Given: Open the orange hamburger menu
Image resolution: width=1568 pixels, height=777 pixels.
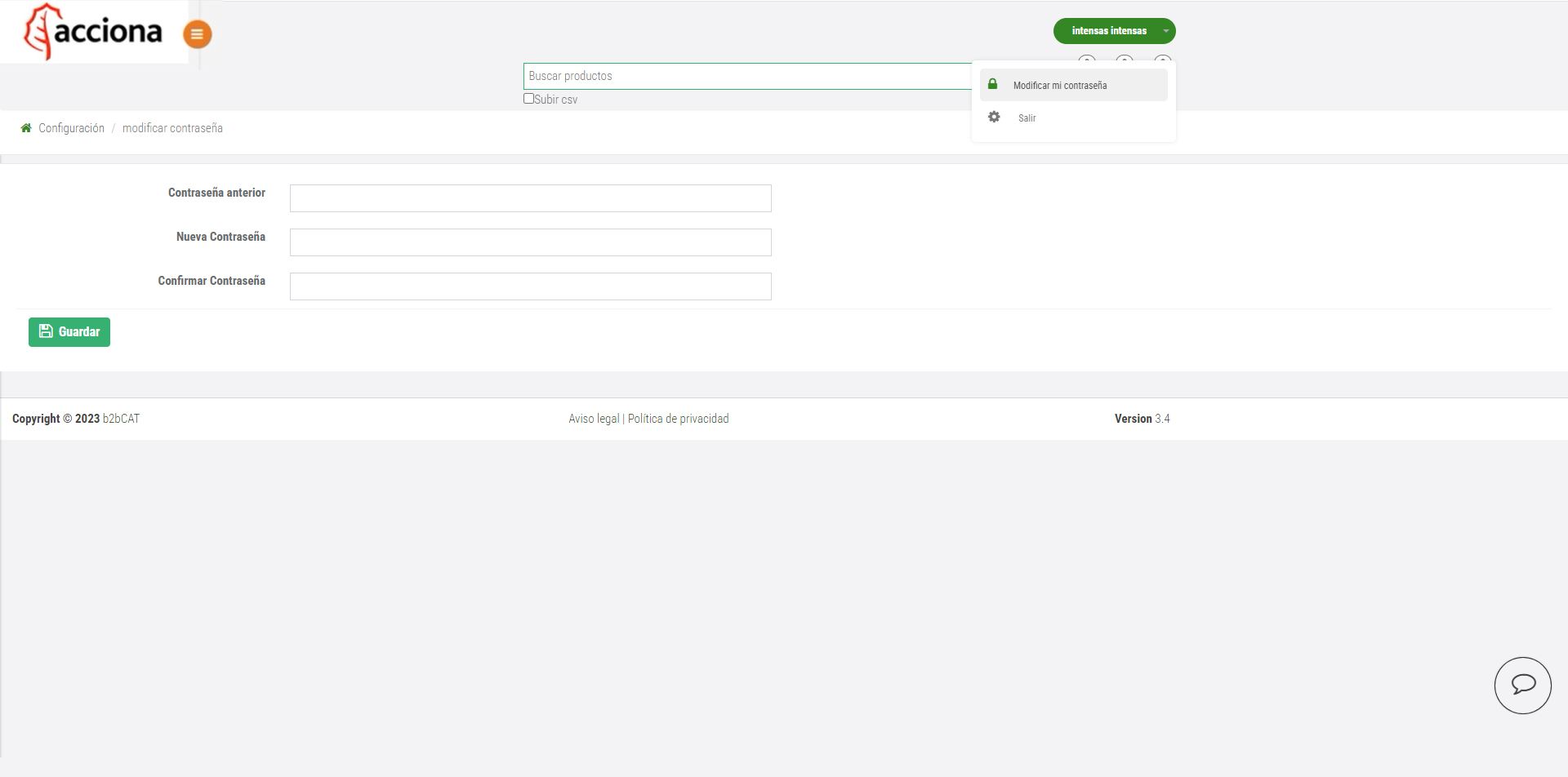Looking at the screenshot, I should 197,34.
